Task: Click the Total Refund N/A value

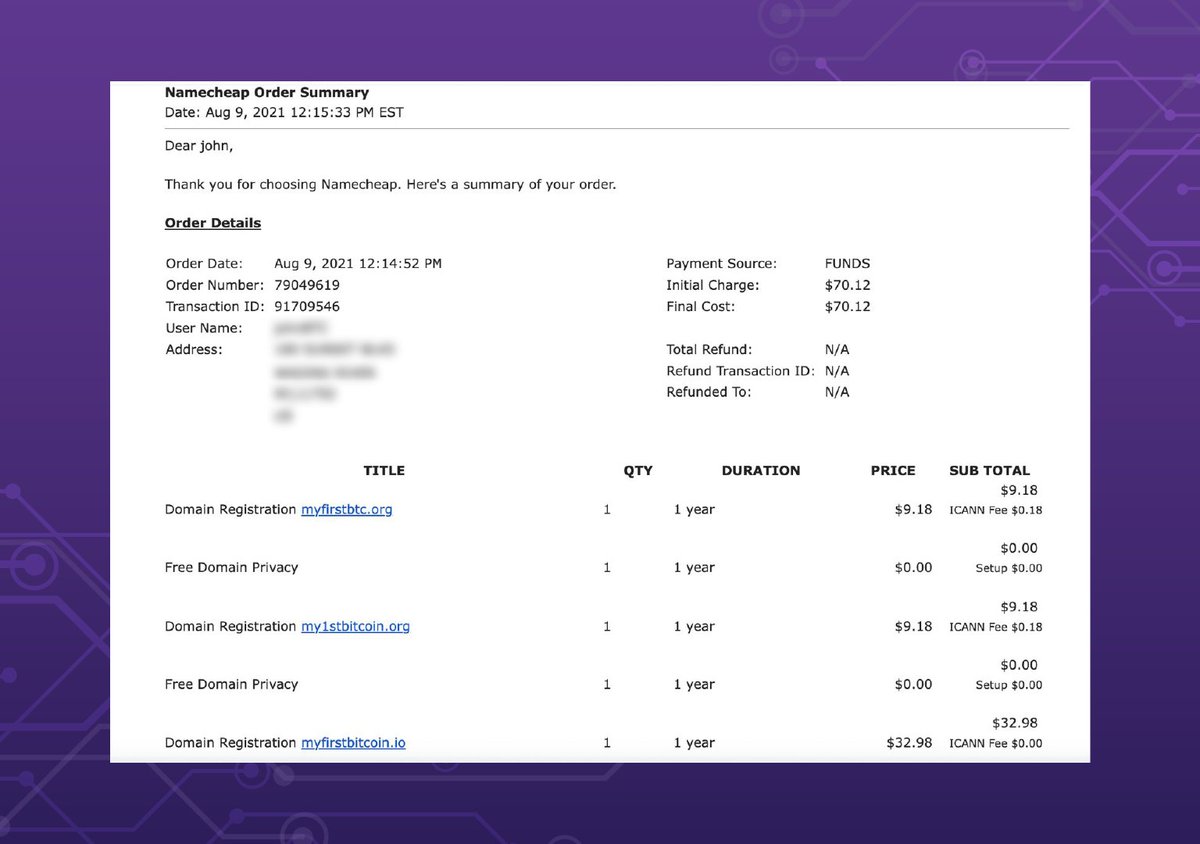Action: [837, 350]
